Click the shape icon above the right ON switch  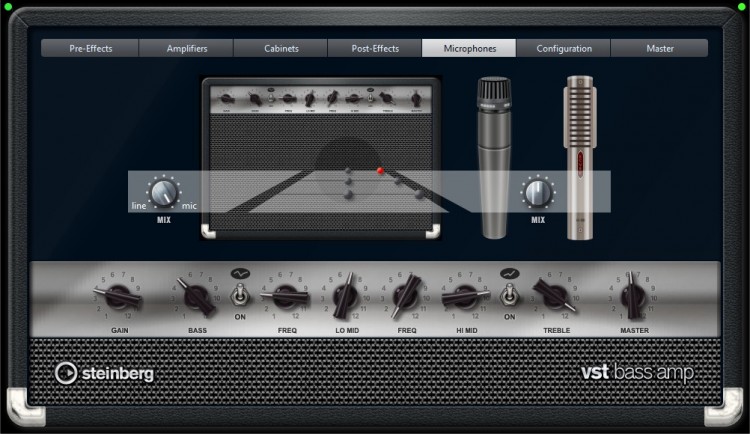point(509,274)
